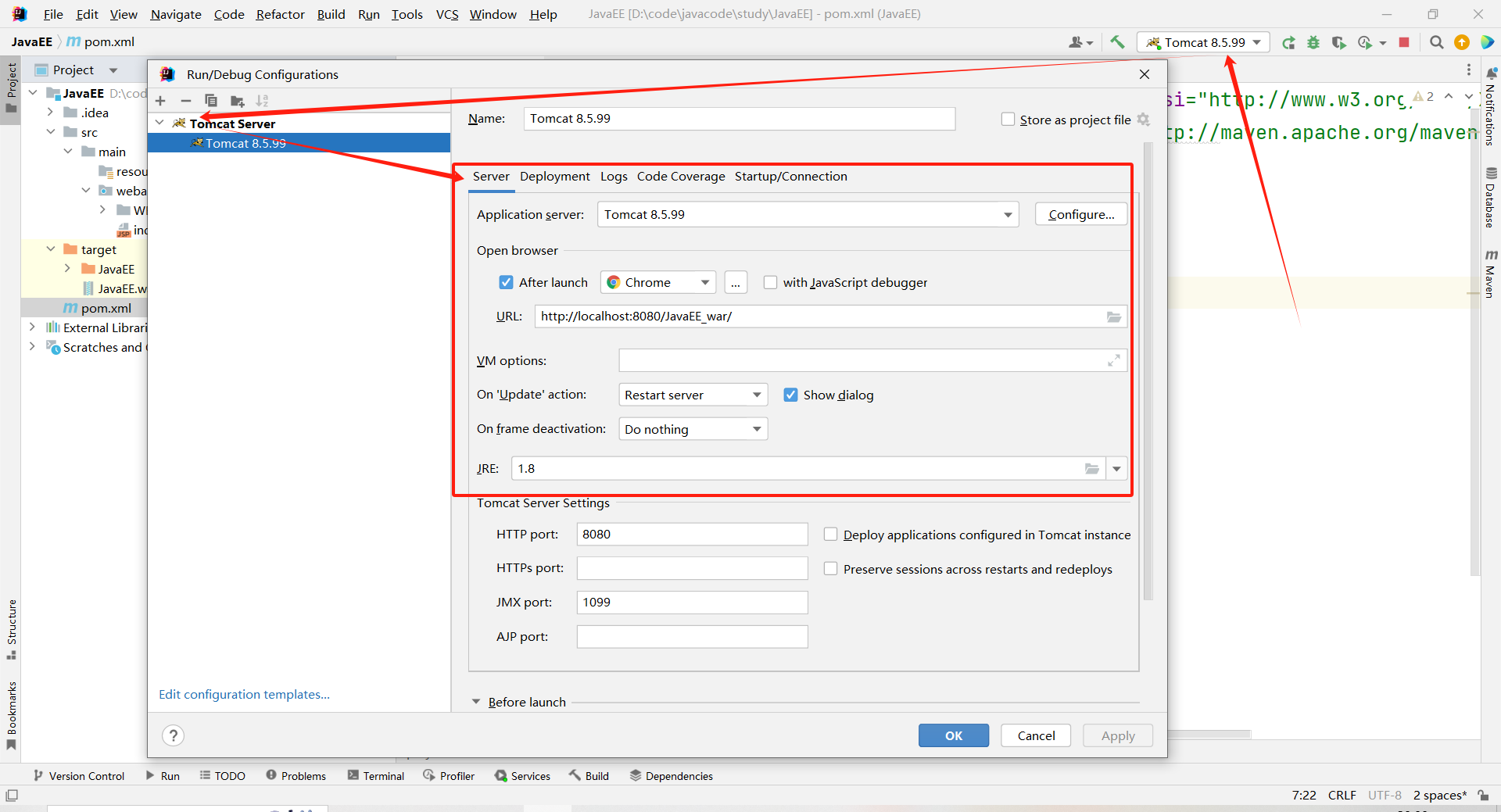Click the help question mark button
The width and height of the screenshot is (1501, 812).
[x=174, y=735]
